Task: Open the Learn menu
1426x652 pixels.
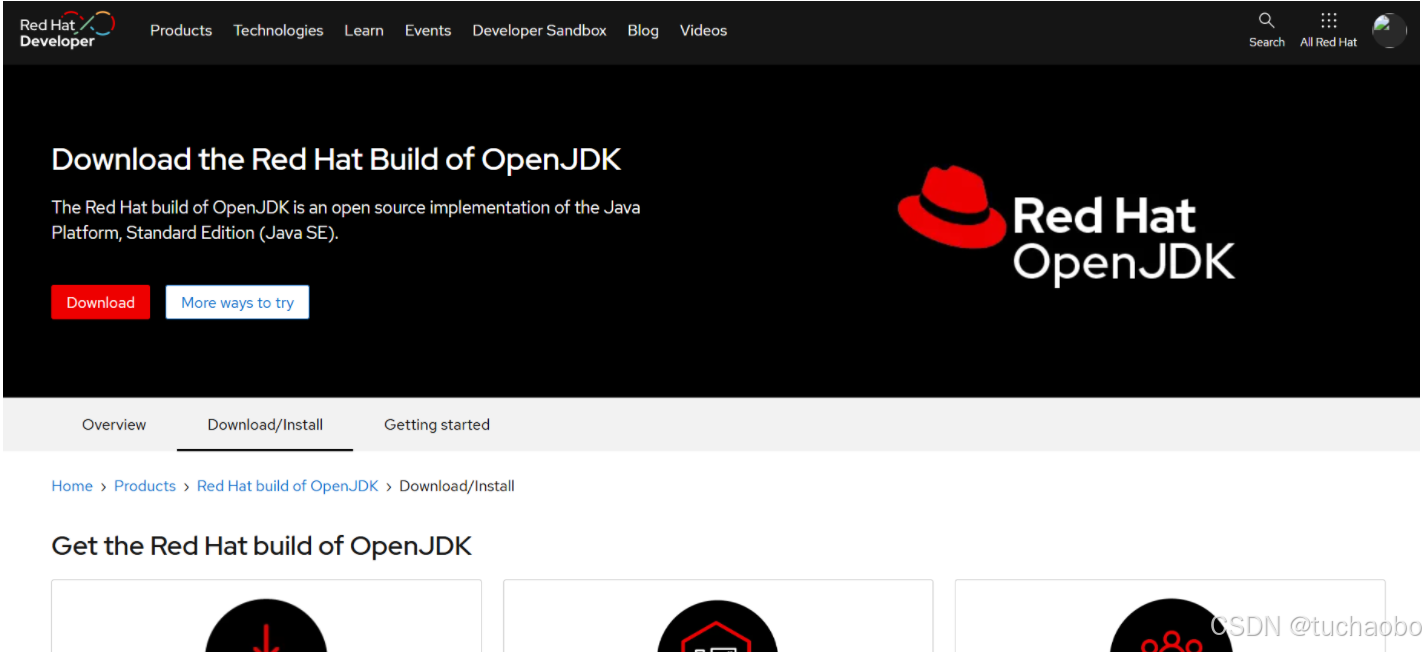Action: 364,31
